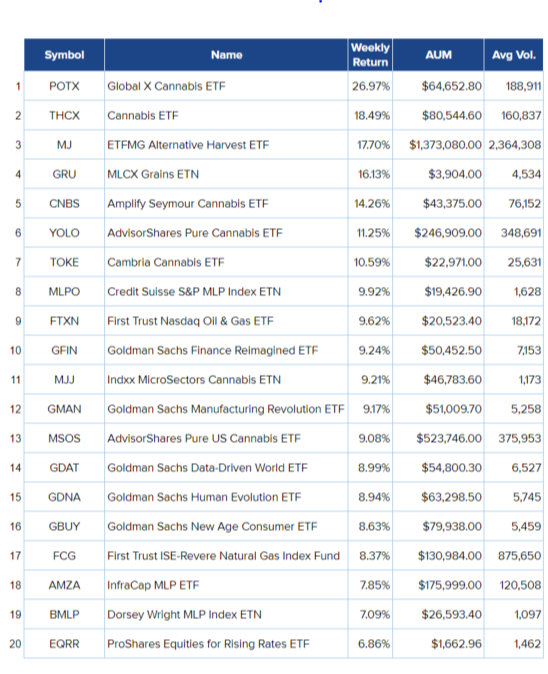Image resolution: width=548 pixels, height=674 pixels.
Task: Click the Amplify Seymour Cannabis ETF name
Action: 187,203
